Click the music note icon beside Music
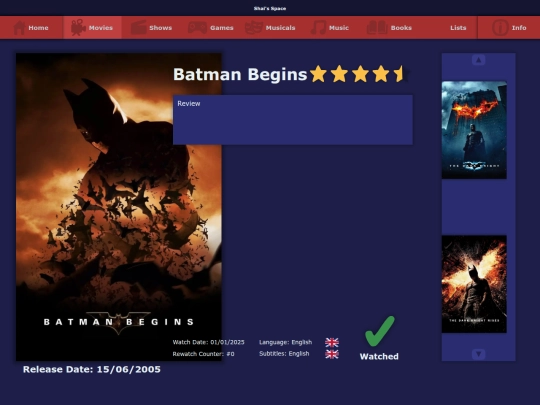 (318, 28)
